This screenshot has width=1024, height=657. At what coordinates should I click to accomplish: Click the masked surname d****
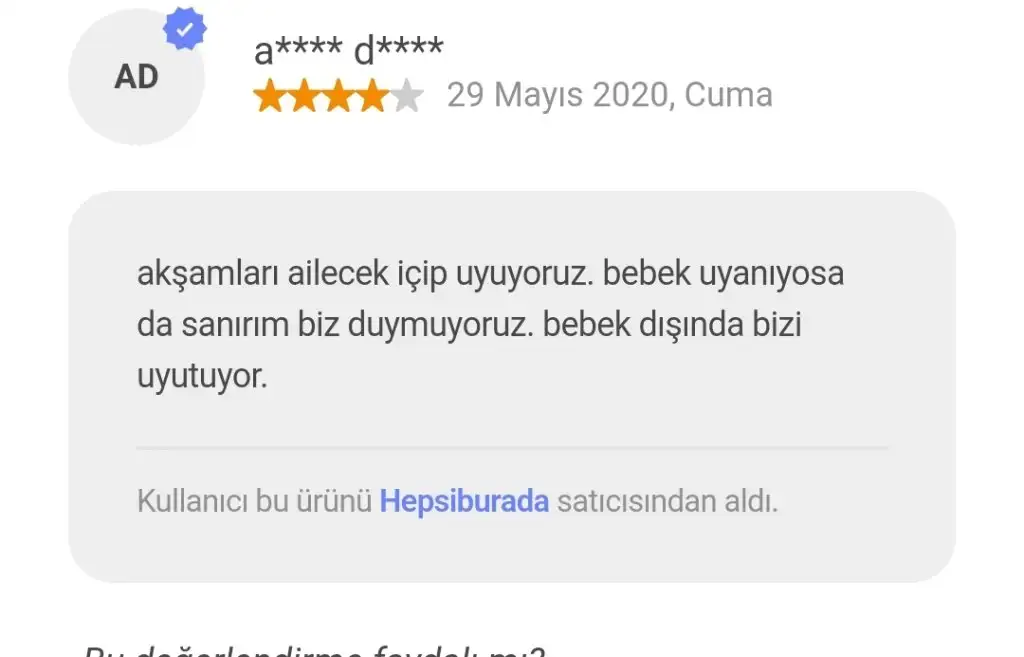[x=398, y=49]
